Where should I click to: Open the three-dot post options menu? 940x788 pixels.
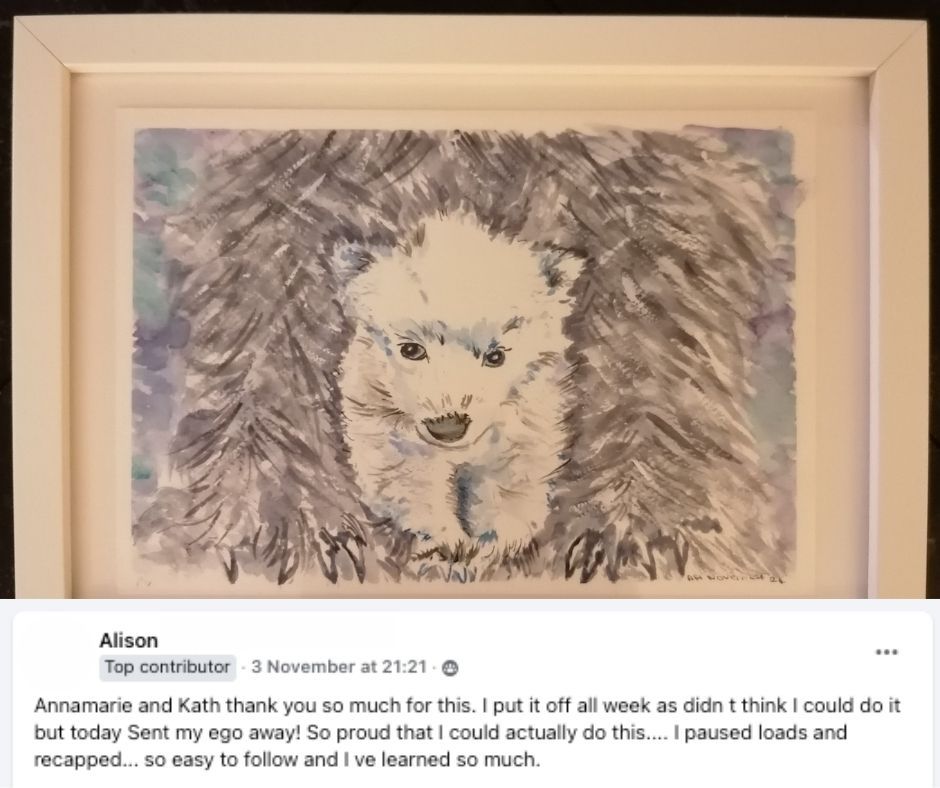tap(886, 651)
